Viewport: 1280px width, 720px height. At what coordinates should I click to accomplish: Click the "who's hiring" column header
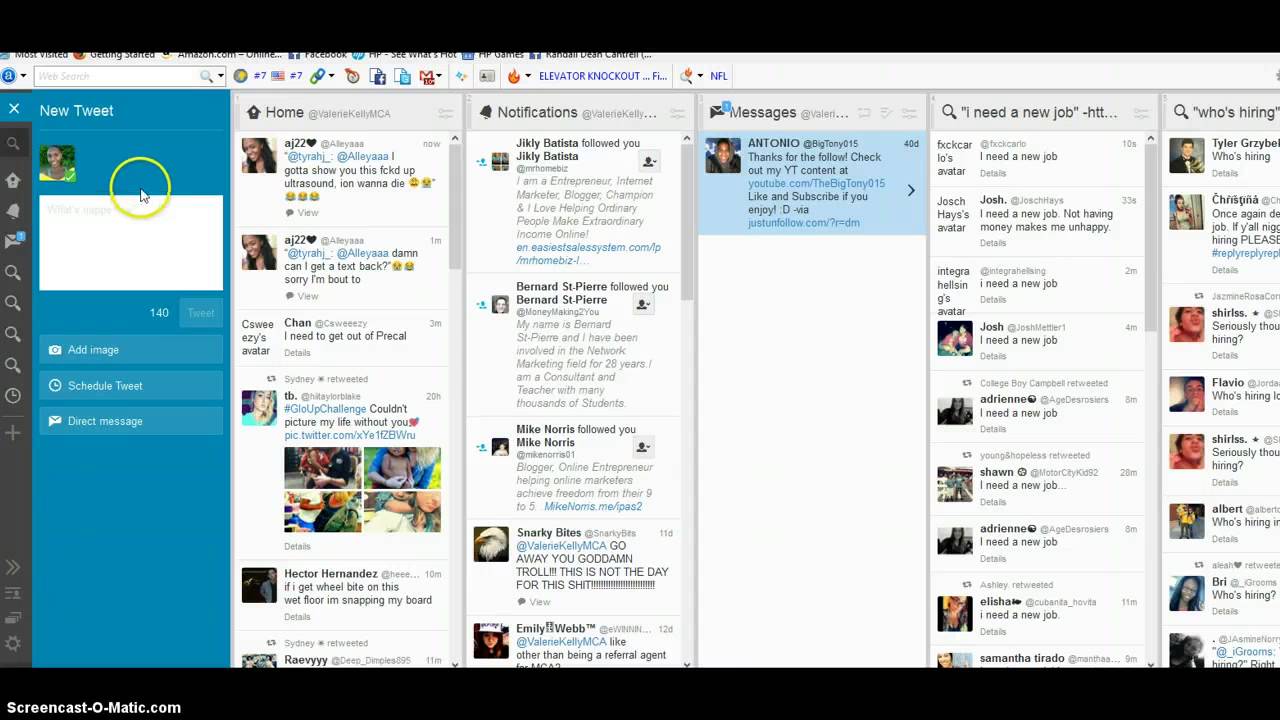[1234, 112]
